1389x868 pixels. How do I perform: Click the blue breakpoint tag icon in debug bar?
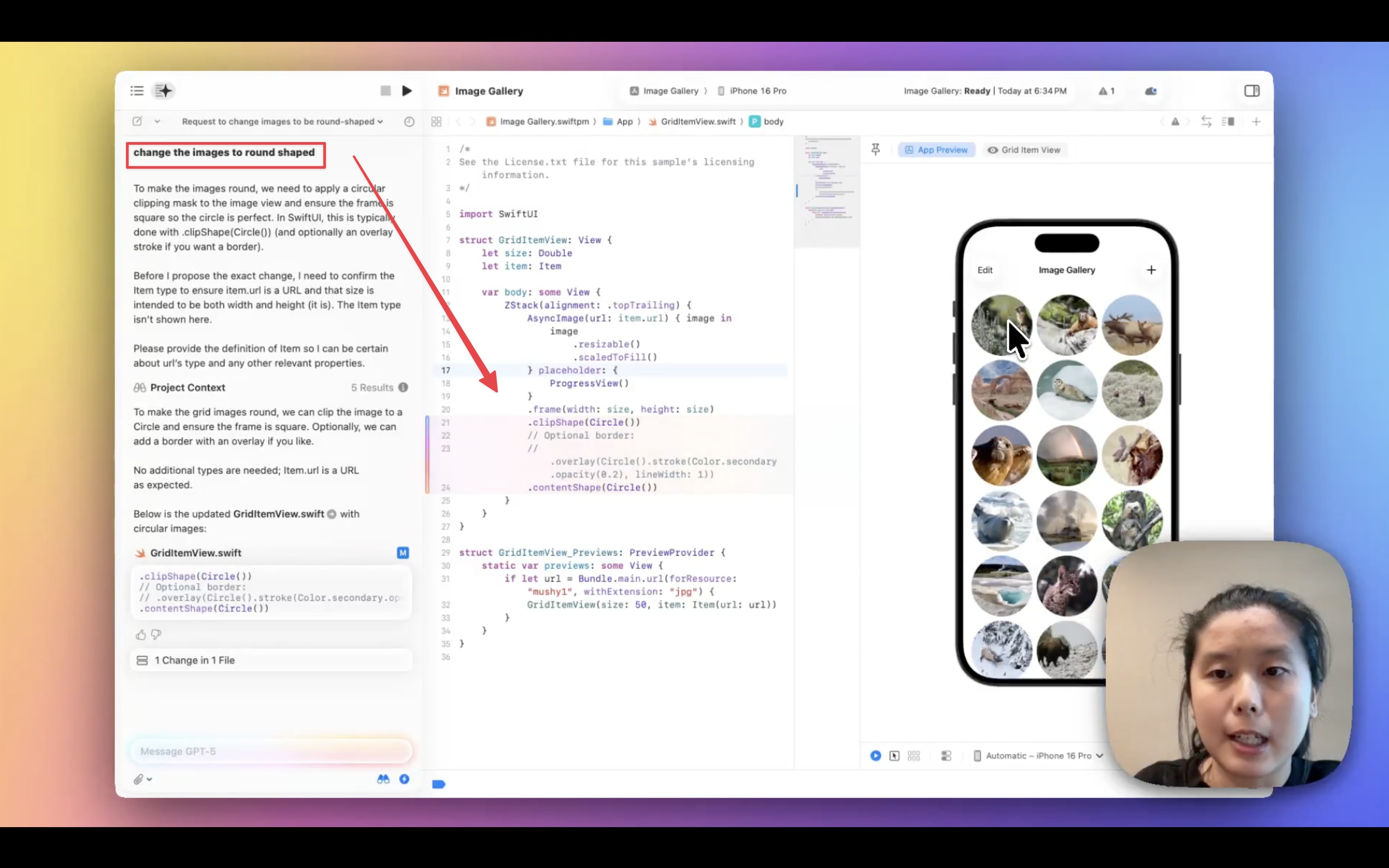pos(439,784)
